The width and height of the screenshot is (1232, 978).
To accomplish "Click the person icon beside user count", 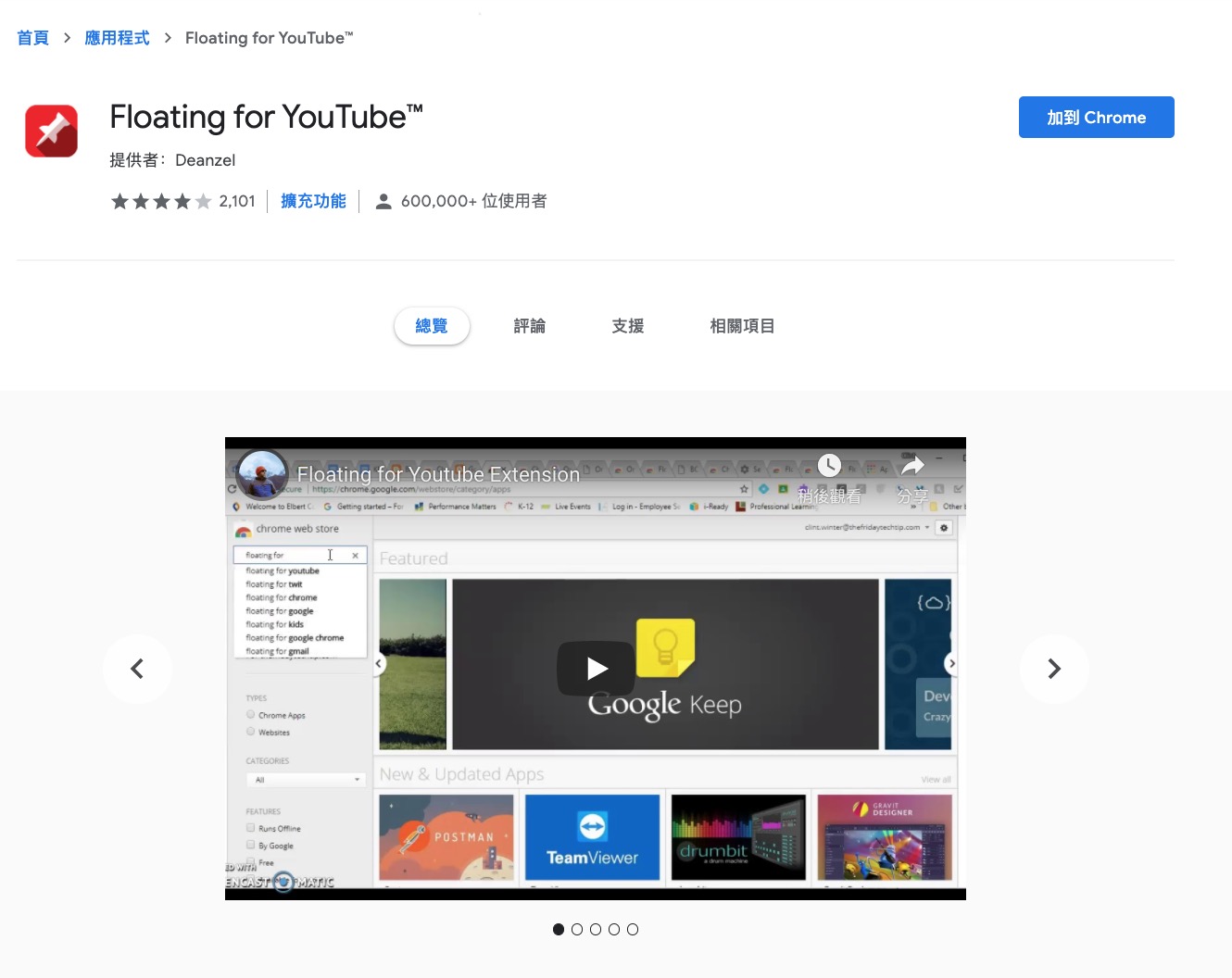I will click(x=383, y=201).
